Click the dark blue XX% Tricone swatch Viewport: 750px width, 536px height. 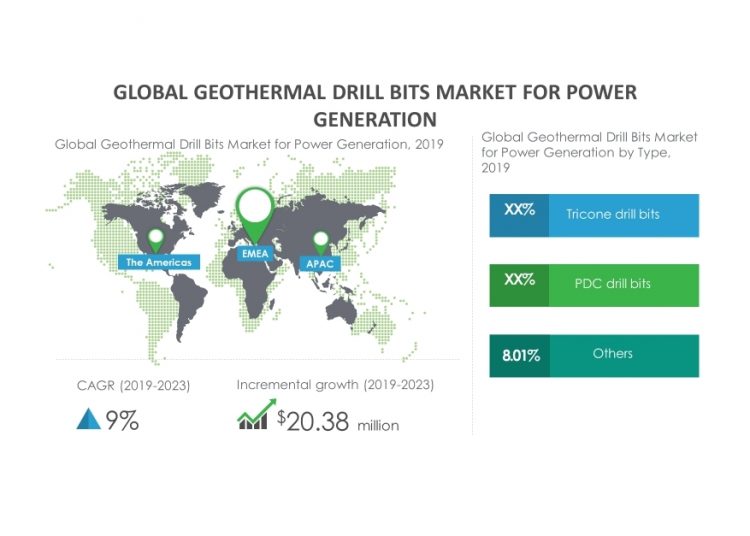[519, 215]
